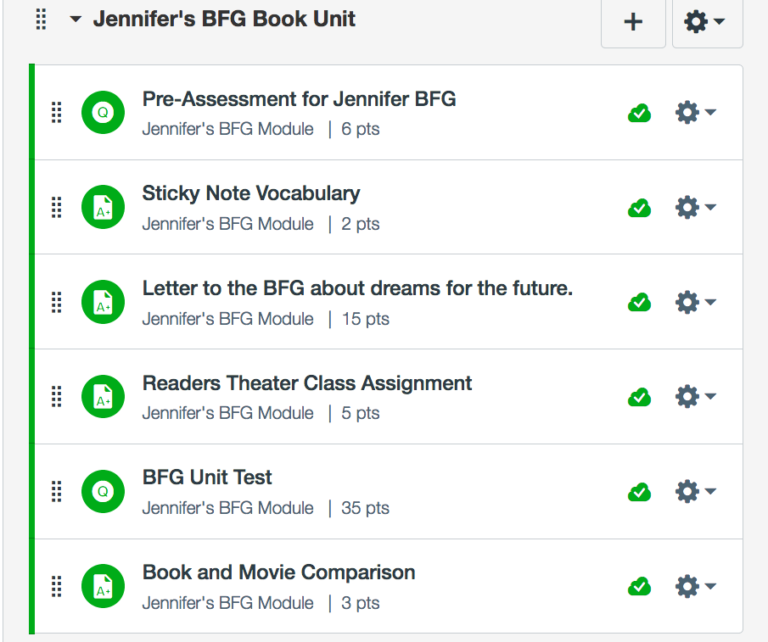This screenshot has height=642, width=768.
Task: Click the assignment icon beside Letter to the BFG
Action: tap(103, 302)
